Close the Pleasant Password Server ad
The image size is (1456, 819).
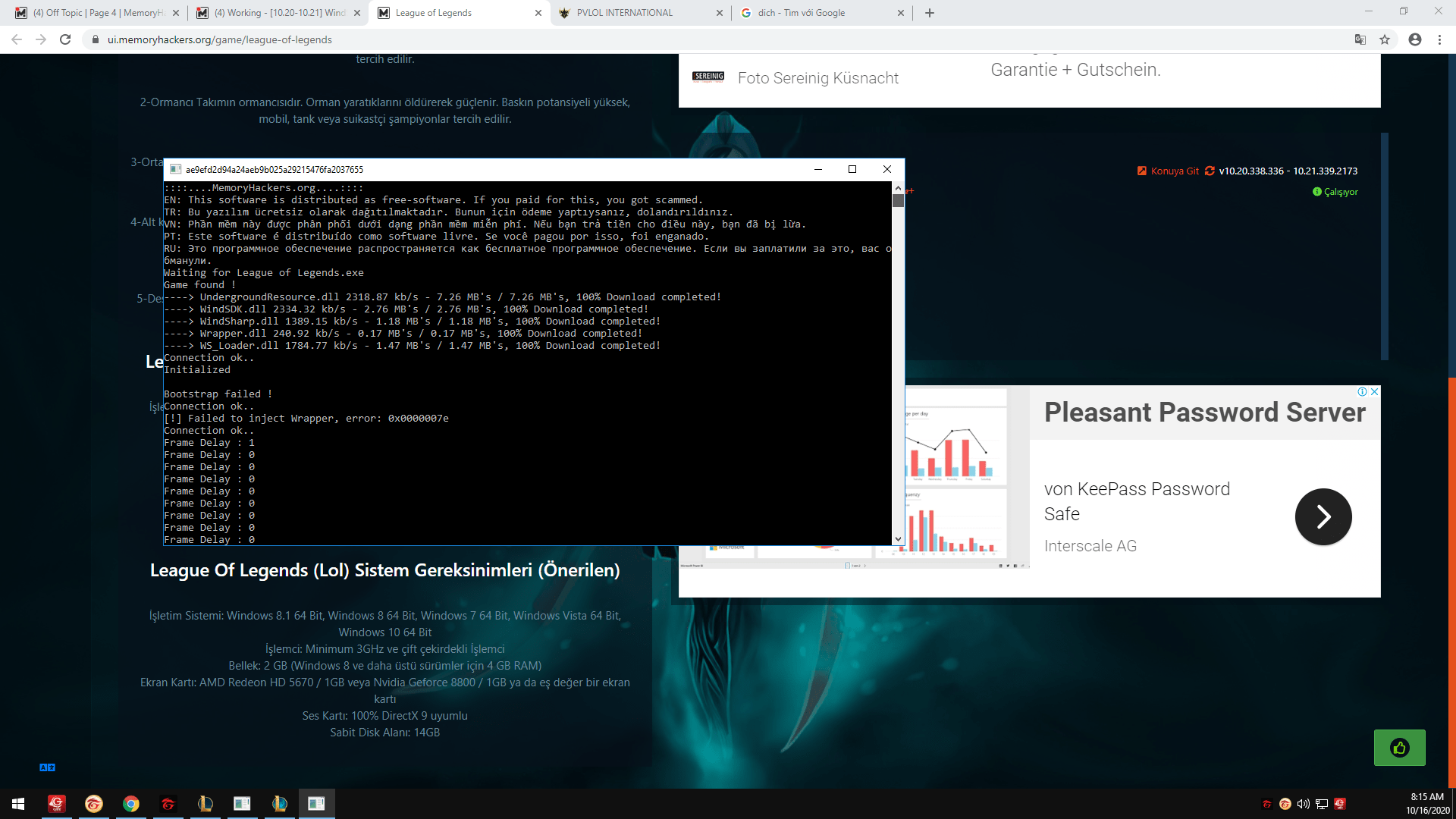1375,392
